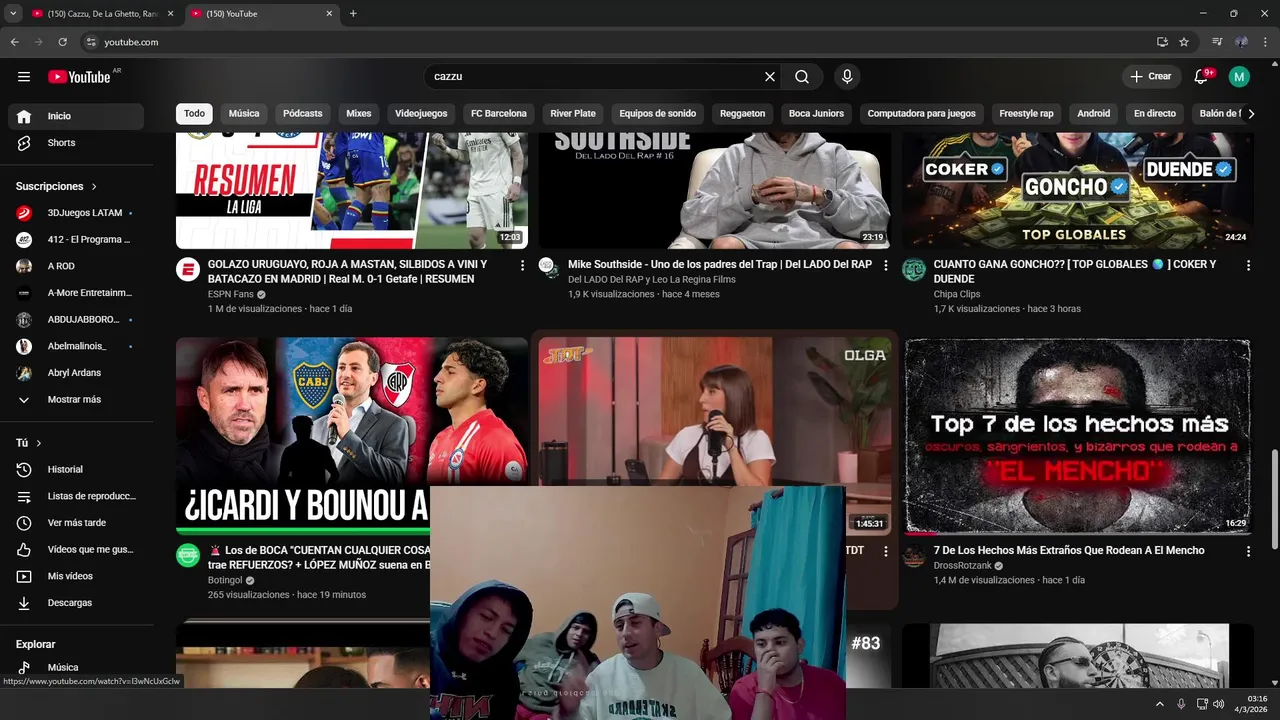The image size is (1280, 720).
Task: Open 3DJuegos LATAM subscription
Action: click(76, 213)
